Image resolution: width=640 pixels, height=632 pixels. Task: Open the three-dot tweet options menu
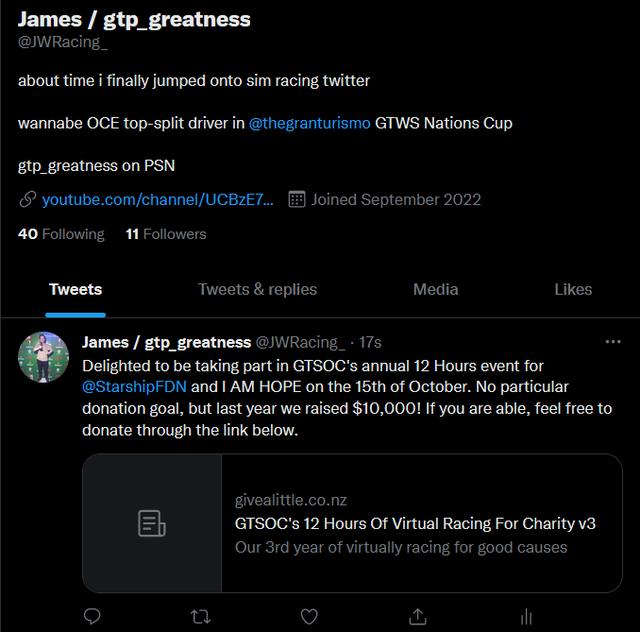click(613, 342)
